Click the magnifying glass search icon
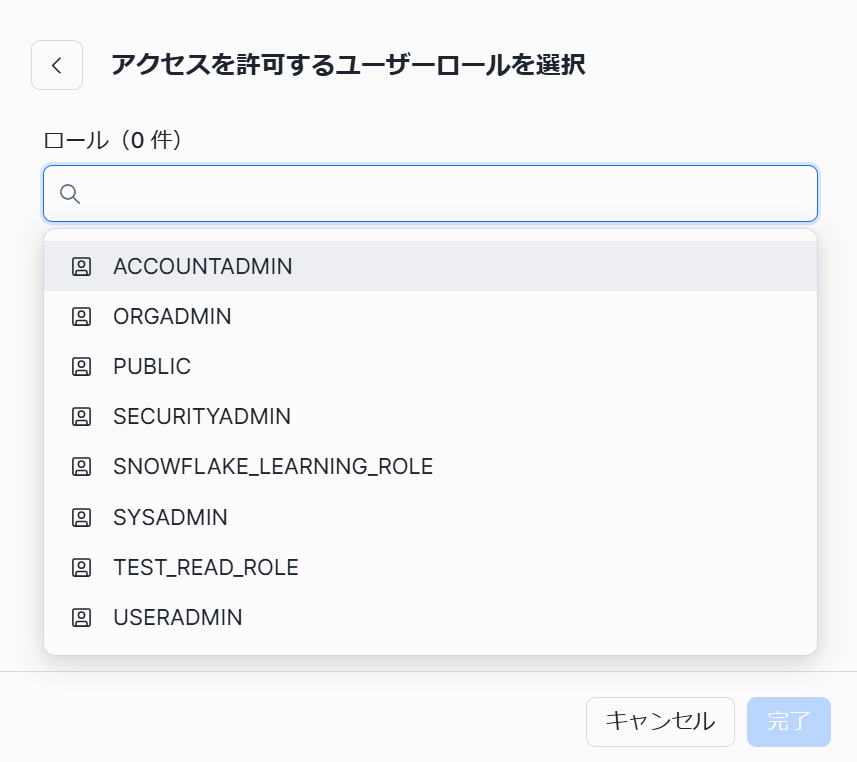Image resolution: width=857 pixels, height=762 pixels. point(70,194)
